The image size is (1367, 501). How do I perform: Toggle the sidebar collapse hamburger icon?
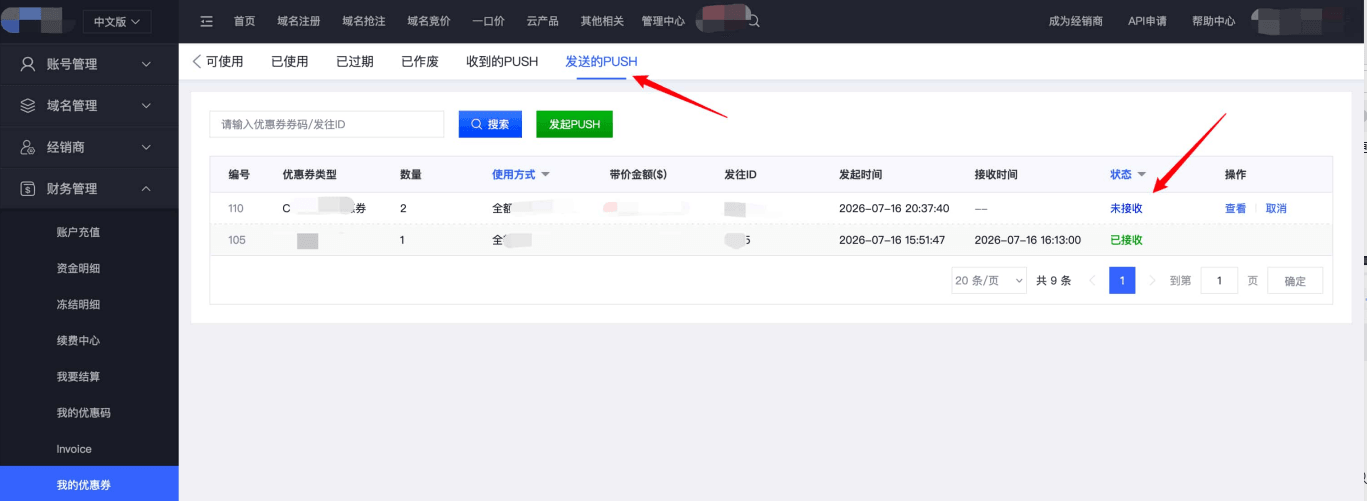tap(207, 21)
